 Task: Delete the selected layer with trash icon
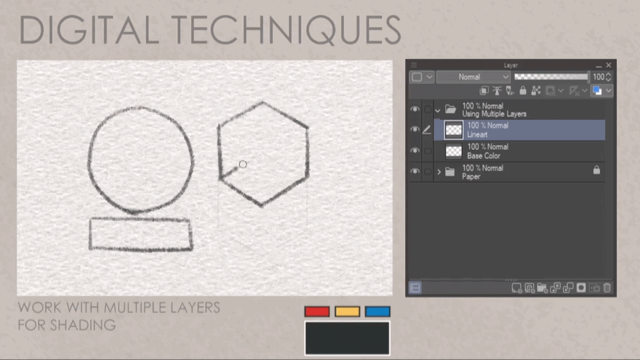(607, 288)
